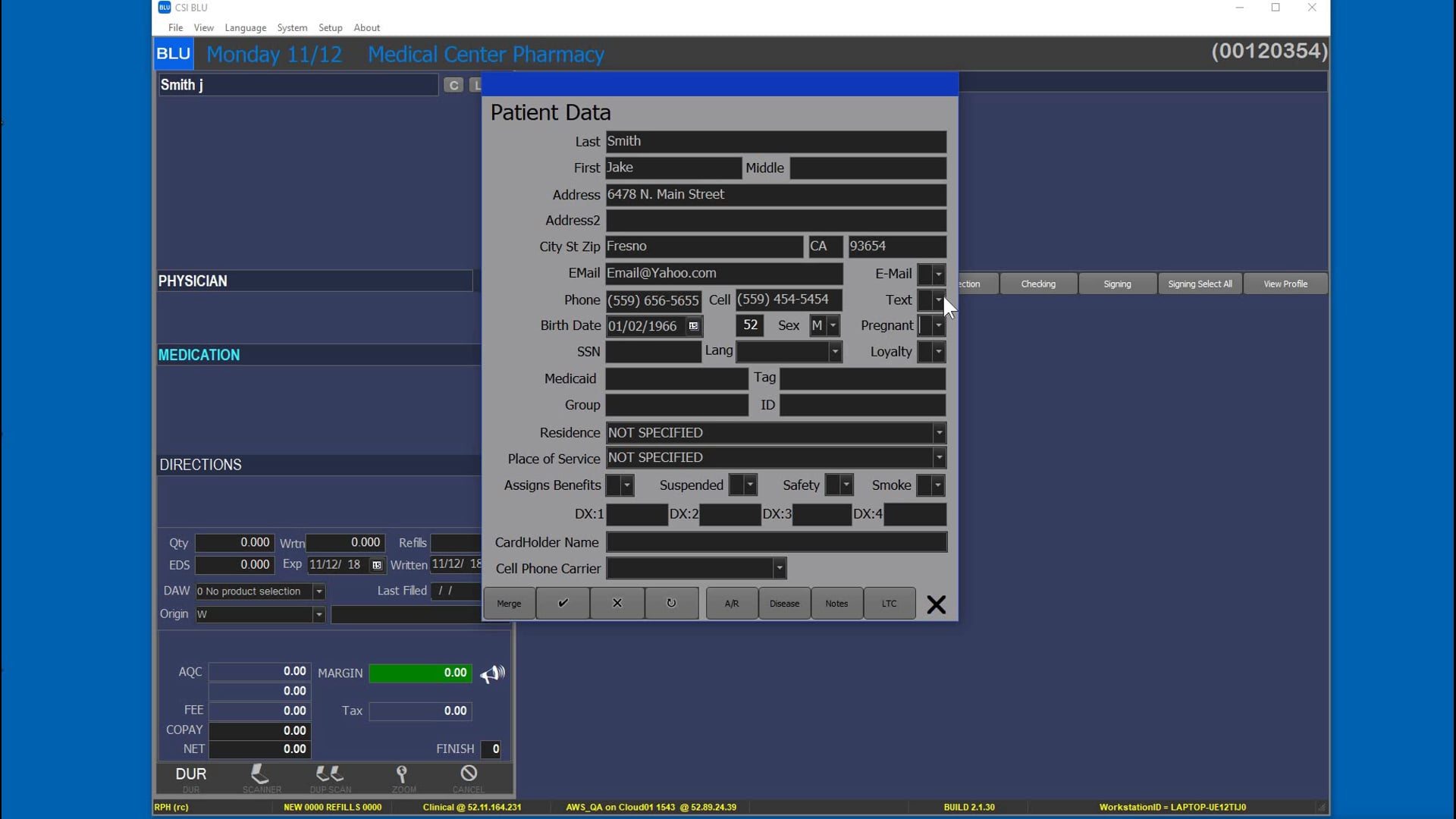Click the CardHolder Name field
Viewport: 1456px width, 819px height.
pos(777,542)
